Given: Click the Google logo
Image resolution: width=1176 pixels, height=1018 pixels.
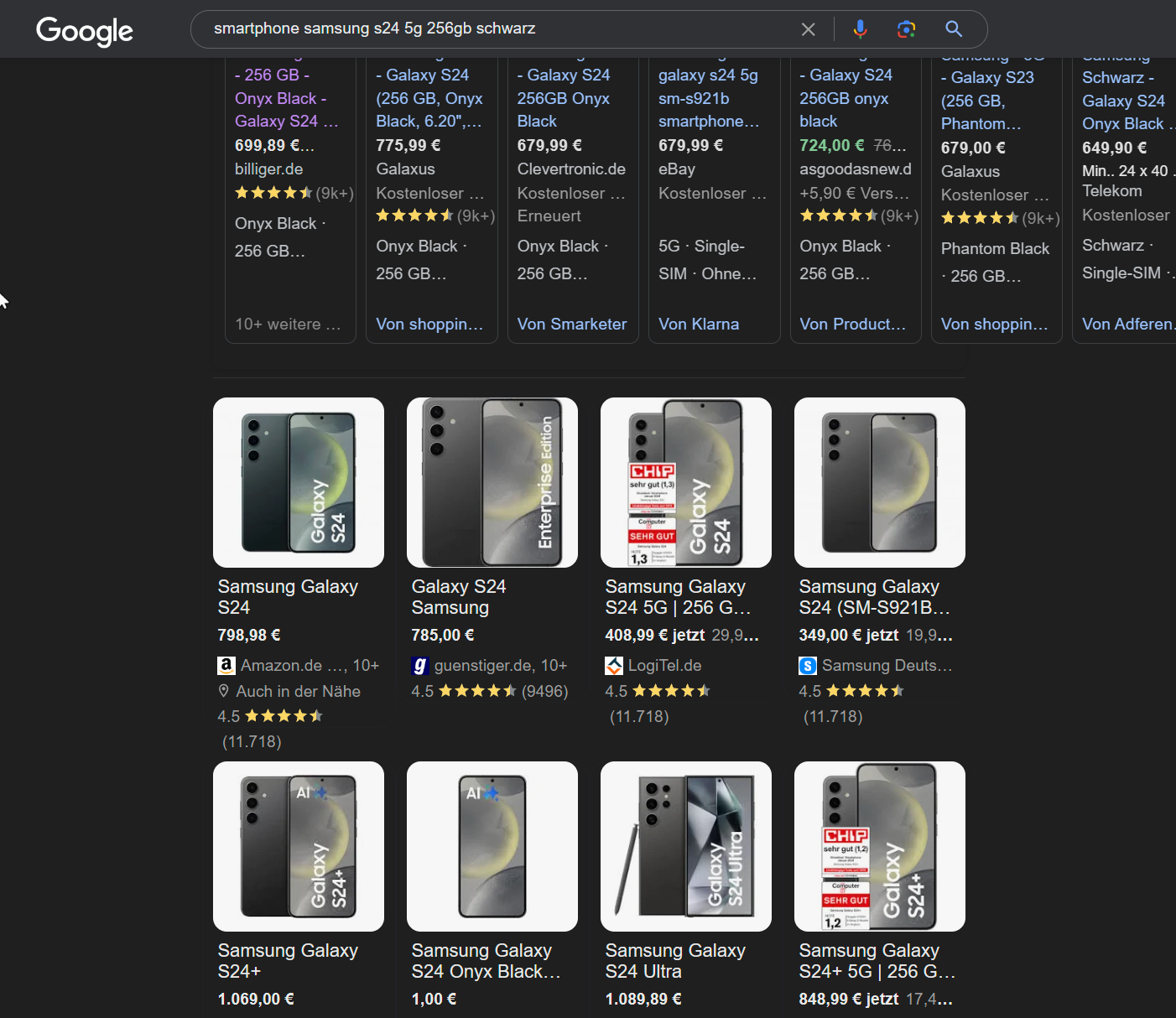Looking at the screenshot, I should [x=84, y=31].
